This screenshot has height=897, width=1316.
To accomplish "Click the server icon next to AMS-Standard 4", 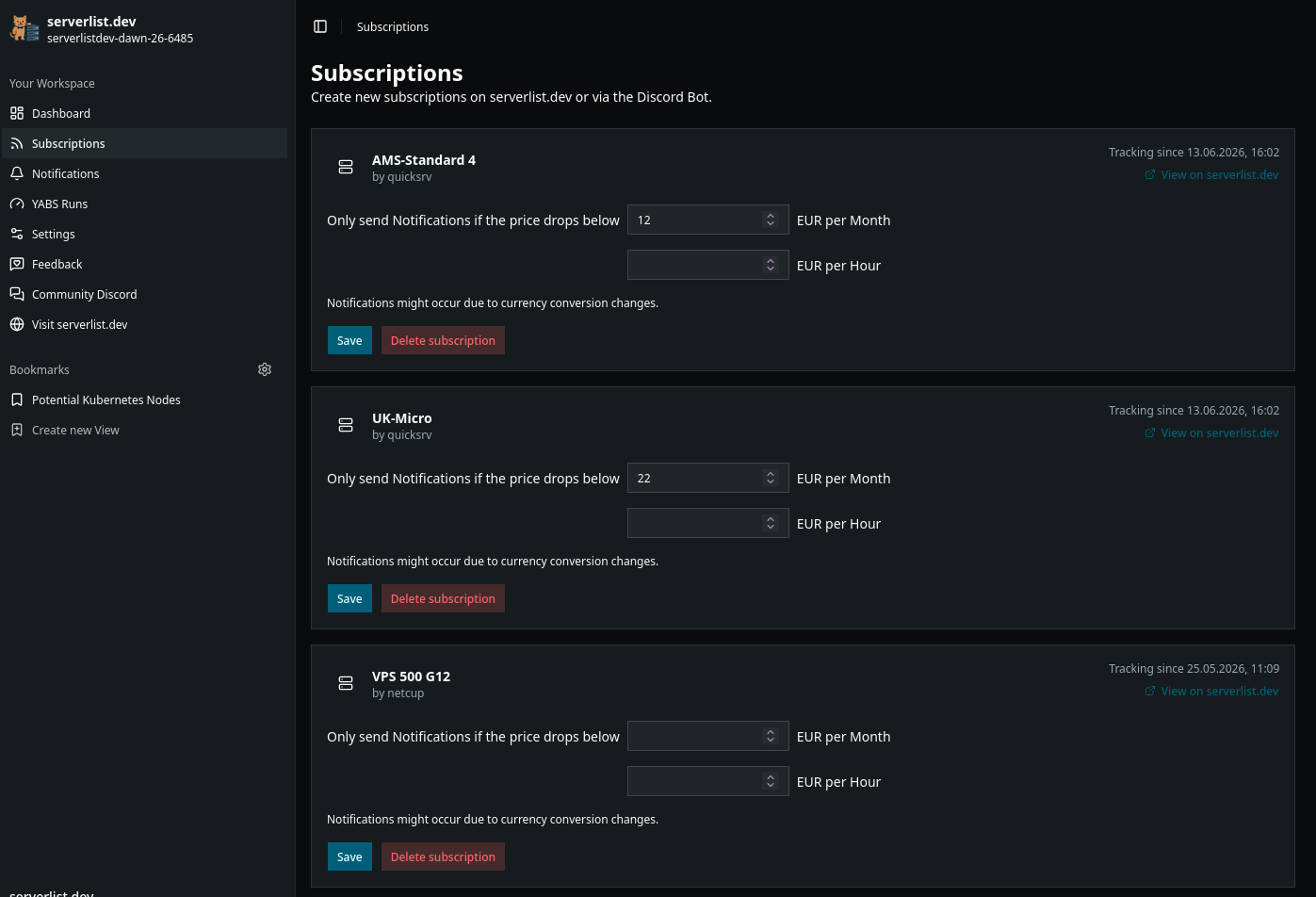I will click(346, 167).
